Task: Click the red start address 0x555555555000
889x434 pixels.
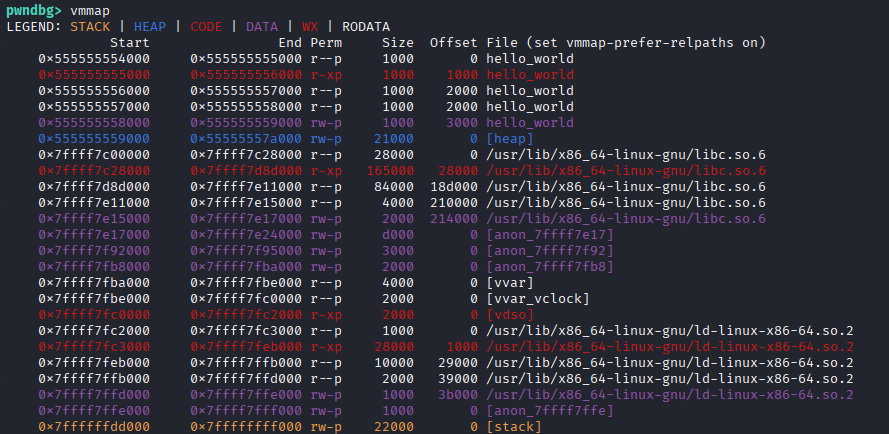Action: click(94, 74)
